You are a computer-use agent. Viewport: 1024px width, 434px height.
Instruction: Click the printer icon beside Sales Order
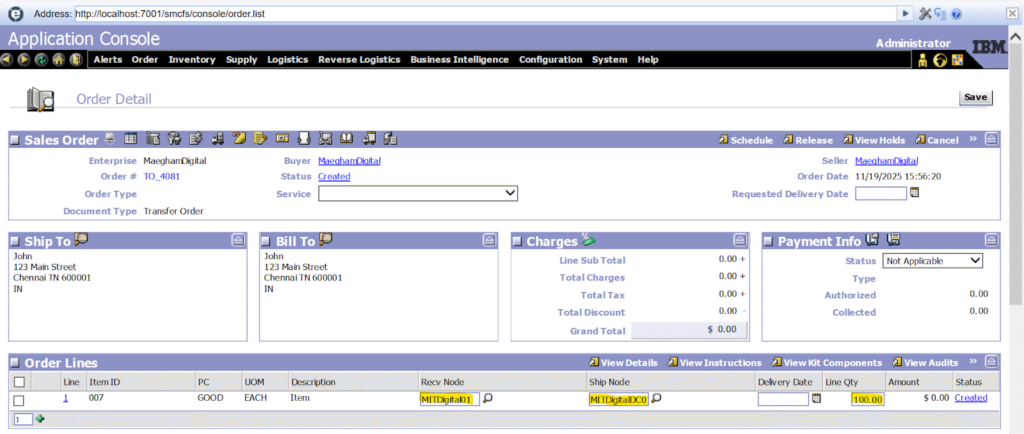pyautogui.click(x=111, y=139)
